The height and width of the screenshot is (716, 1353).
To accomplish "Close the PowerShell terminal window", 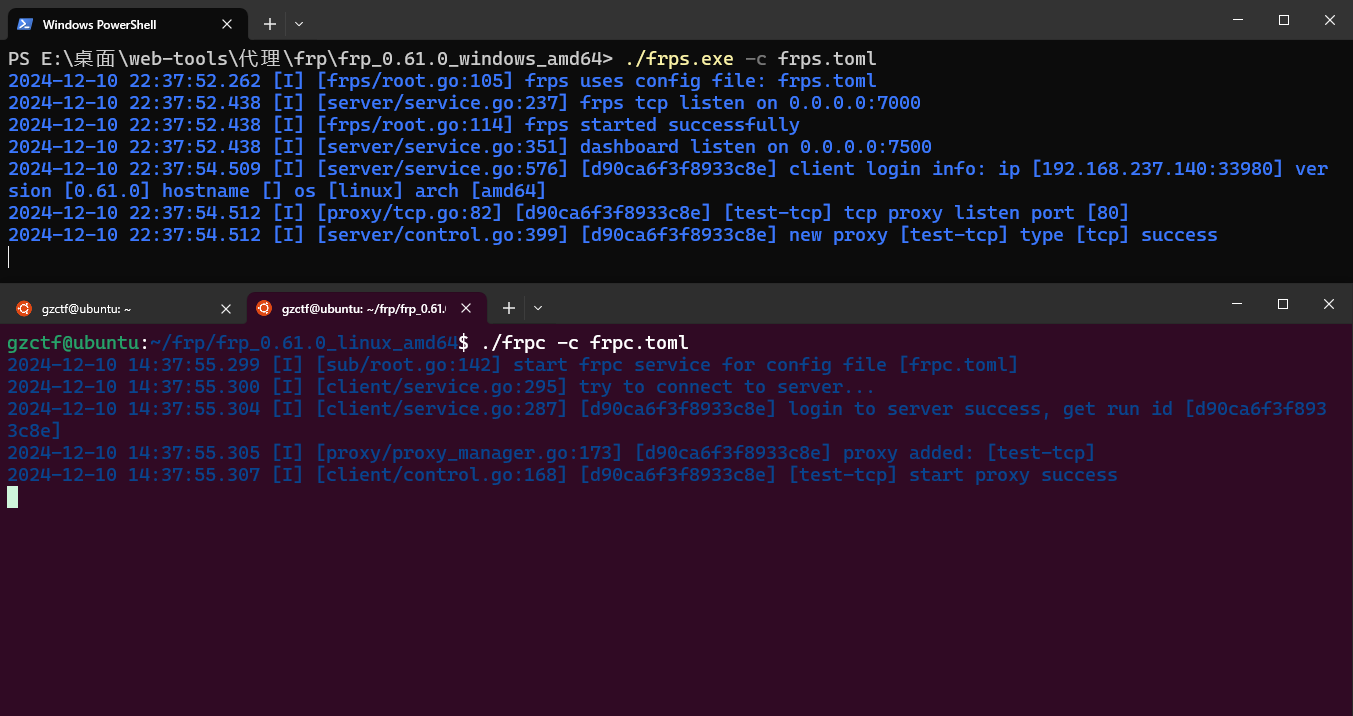I will (1329, 20).
